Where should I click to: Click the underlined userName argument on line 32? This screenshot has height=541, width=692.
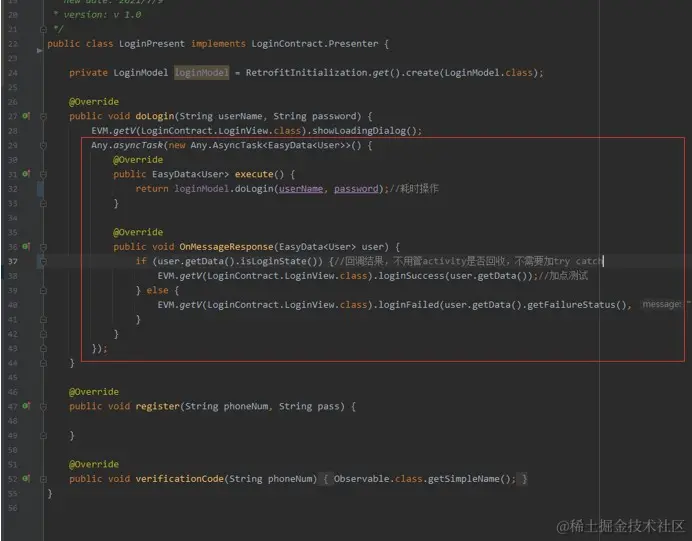tap(301, 189)
